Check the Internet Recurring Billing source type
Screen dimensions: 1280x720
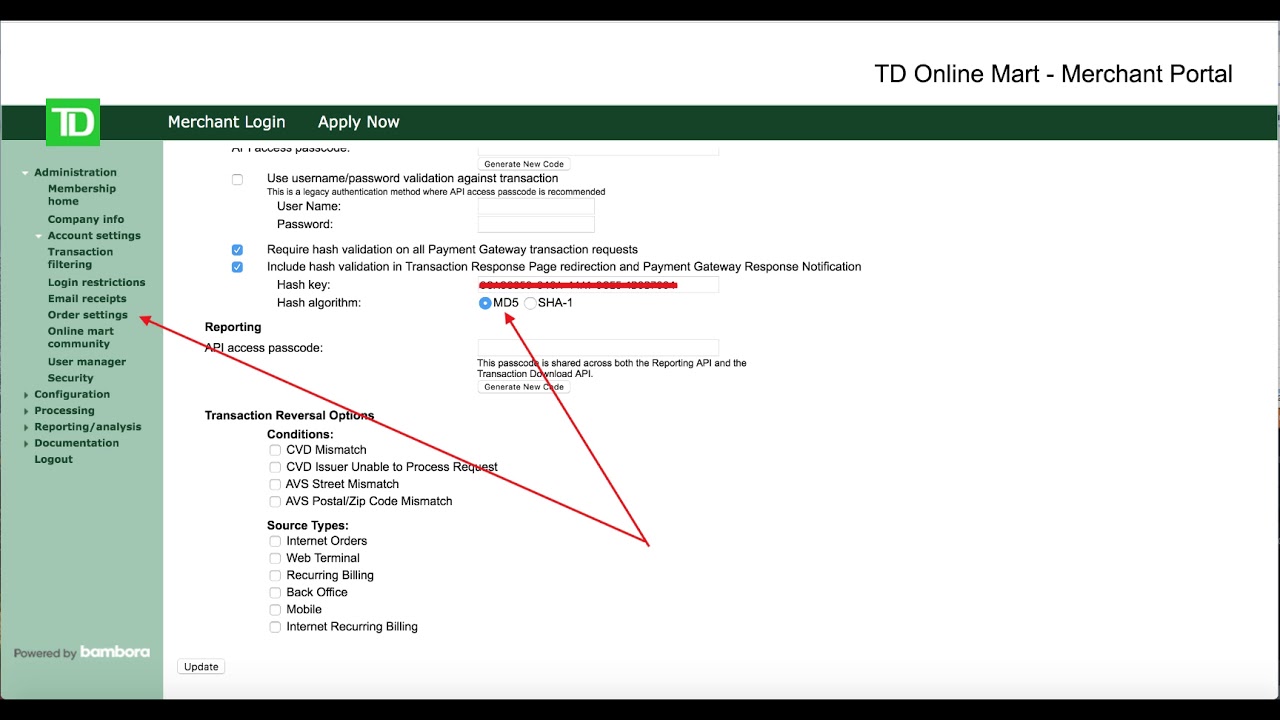(x=275, y=627)
